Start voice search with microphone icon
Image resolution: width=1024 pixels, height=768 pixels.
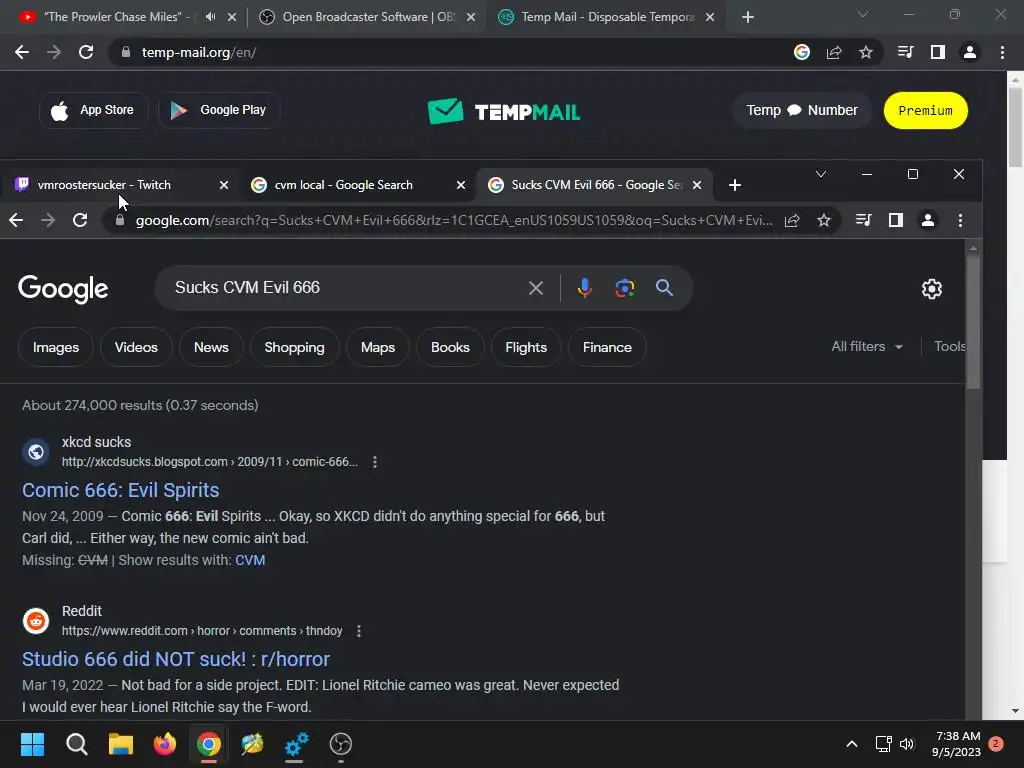[584, 287]
